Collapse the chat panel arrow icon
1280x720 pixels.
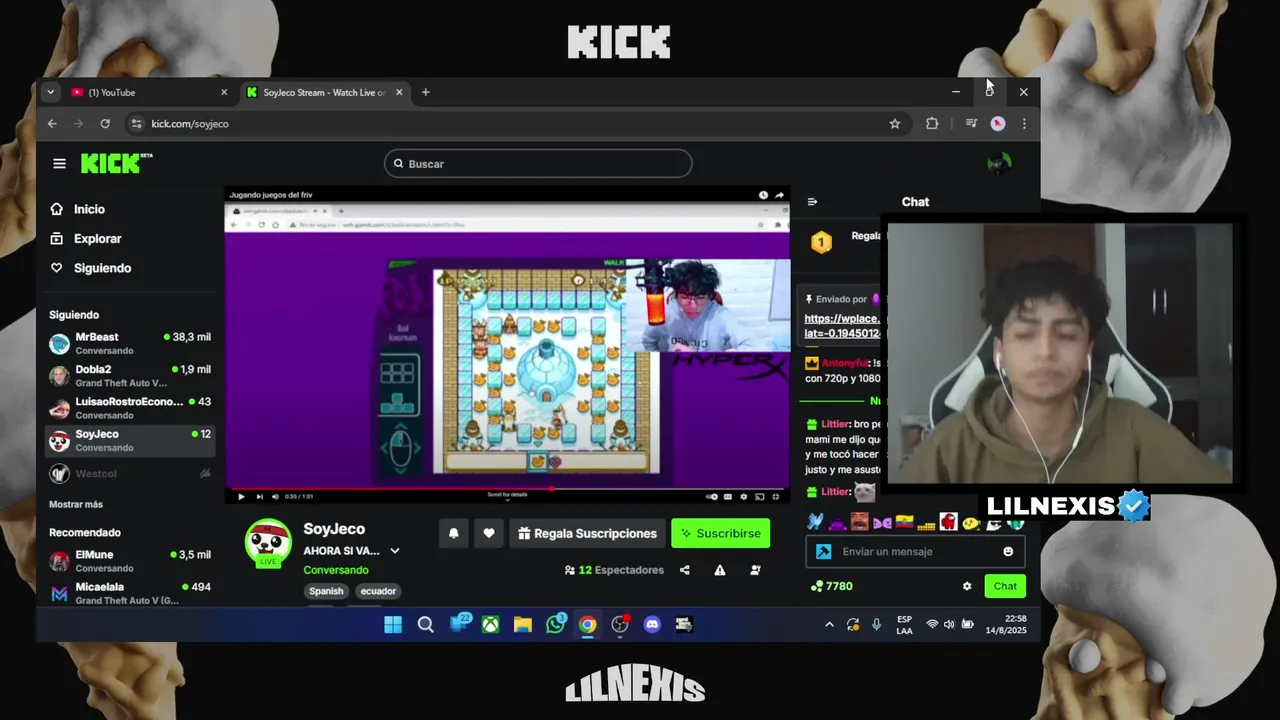[x=812, y=202]
